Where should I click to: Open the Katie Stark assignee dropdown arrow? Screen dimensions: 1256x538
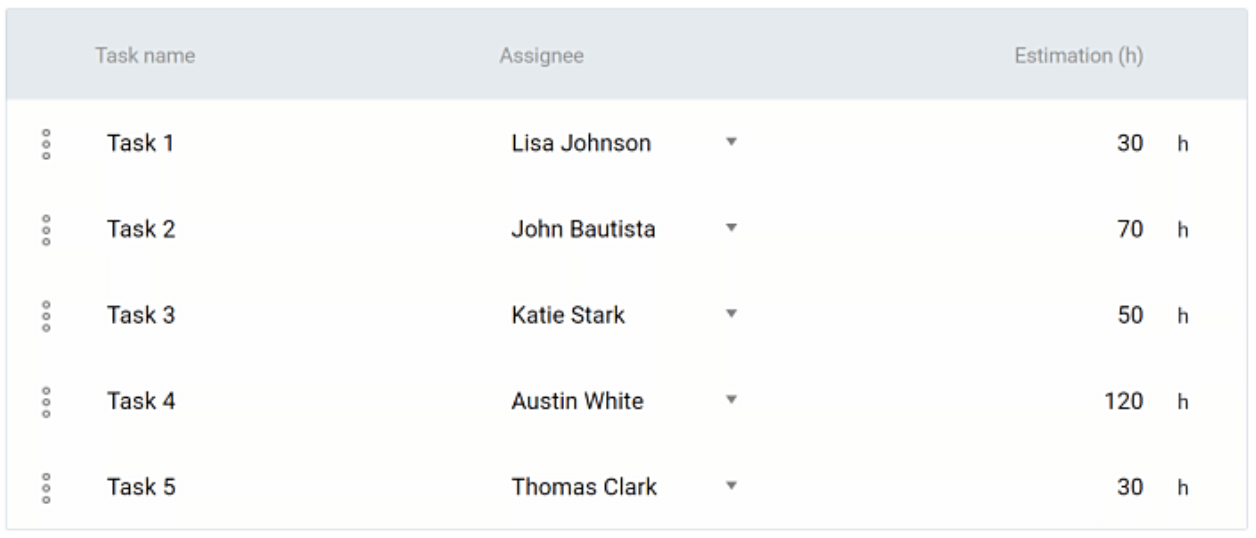[731, 315]
